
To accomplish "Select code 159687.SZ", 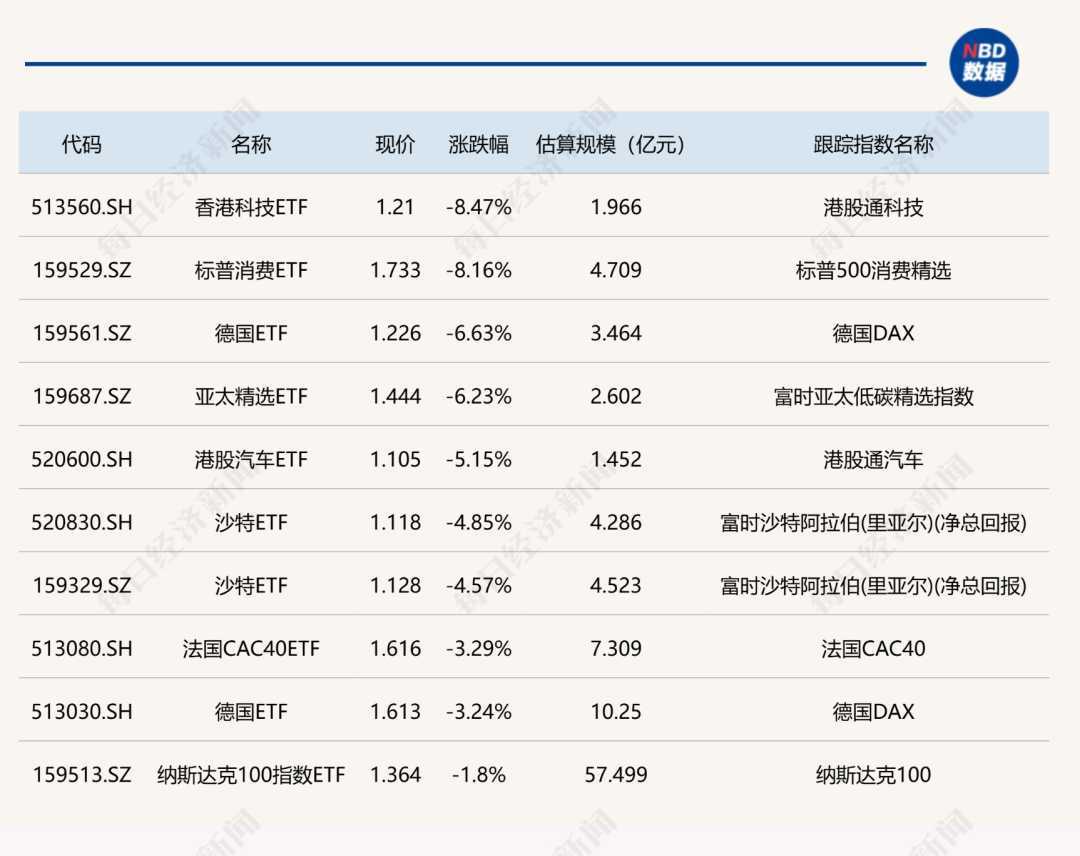I will point(81,396).
